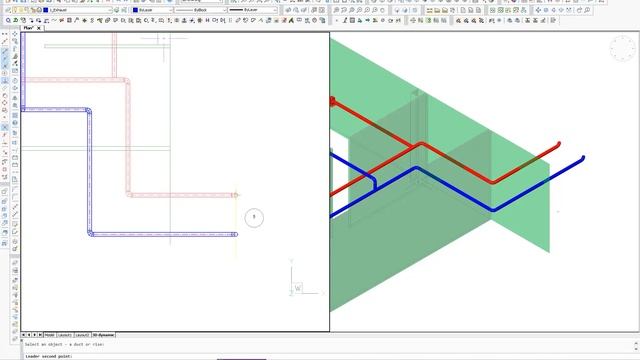Click the first document page icon
The image size is (640, 360).
click(463, 10)
